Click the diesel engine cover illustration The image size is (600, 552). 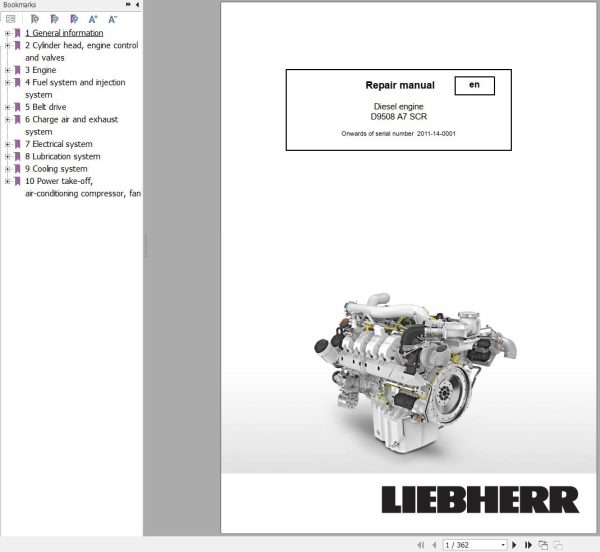415,373
